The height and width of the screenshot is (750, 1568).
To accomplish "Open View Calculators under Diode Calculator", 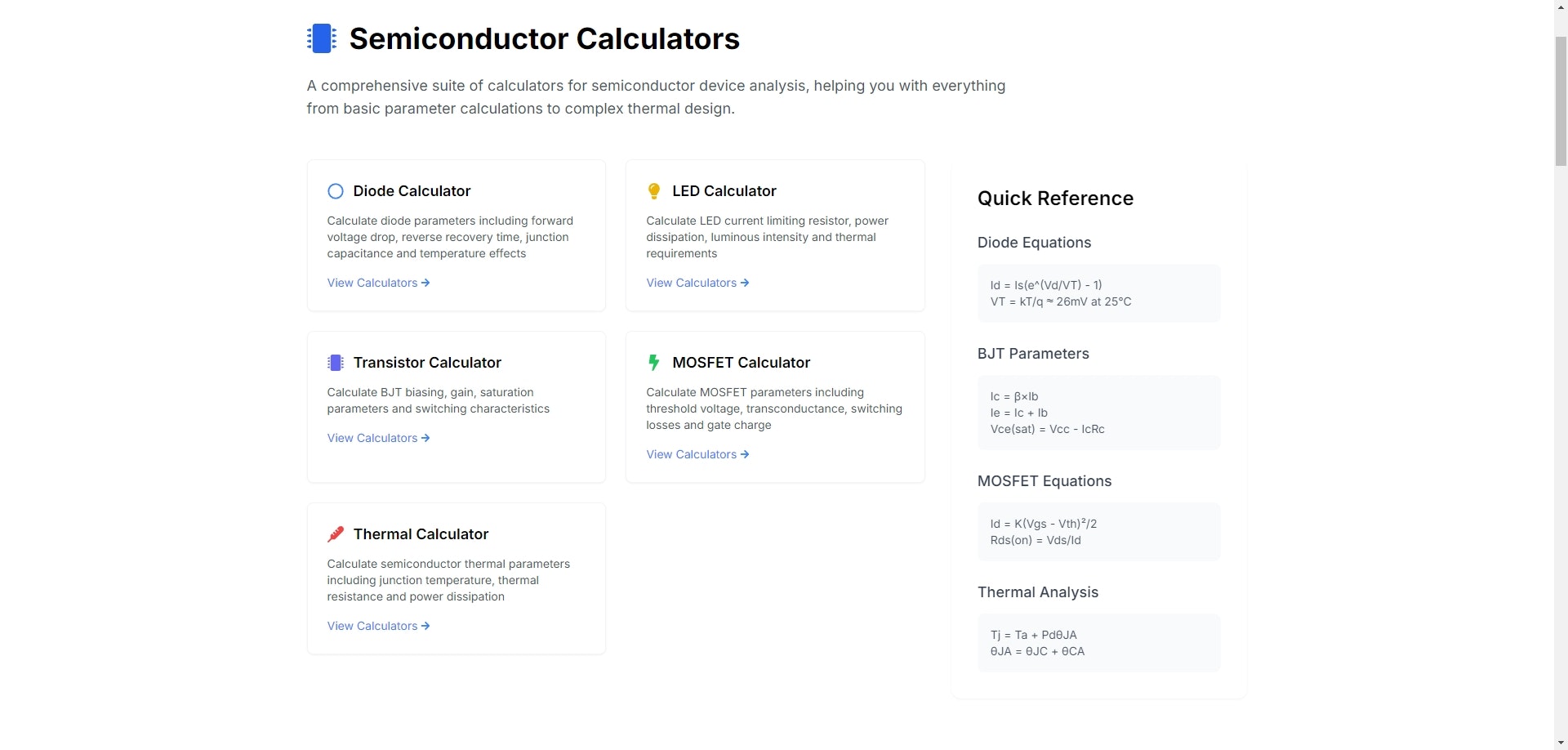I will click(x=378, y=283).
